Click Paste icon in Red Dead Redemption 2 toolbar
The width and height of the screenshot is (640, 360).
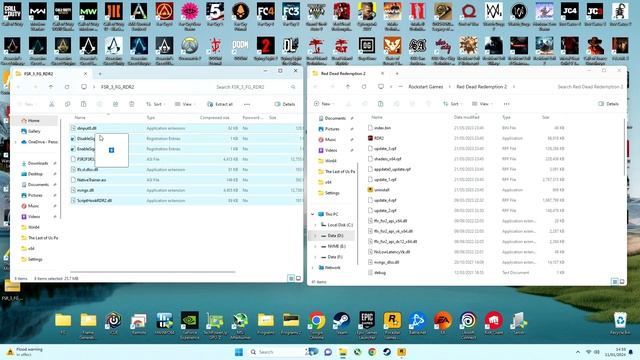380,104
